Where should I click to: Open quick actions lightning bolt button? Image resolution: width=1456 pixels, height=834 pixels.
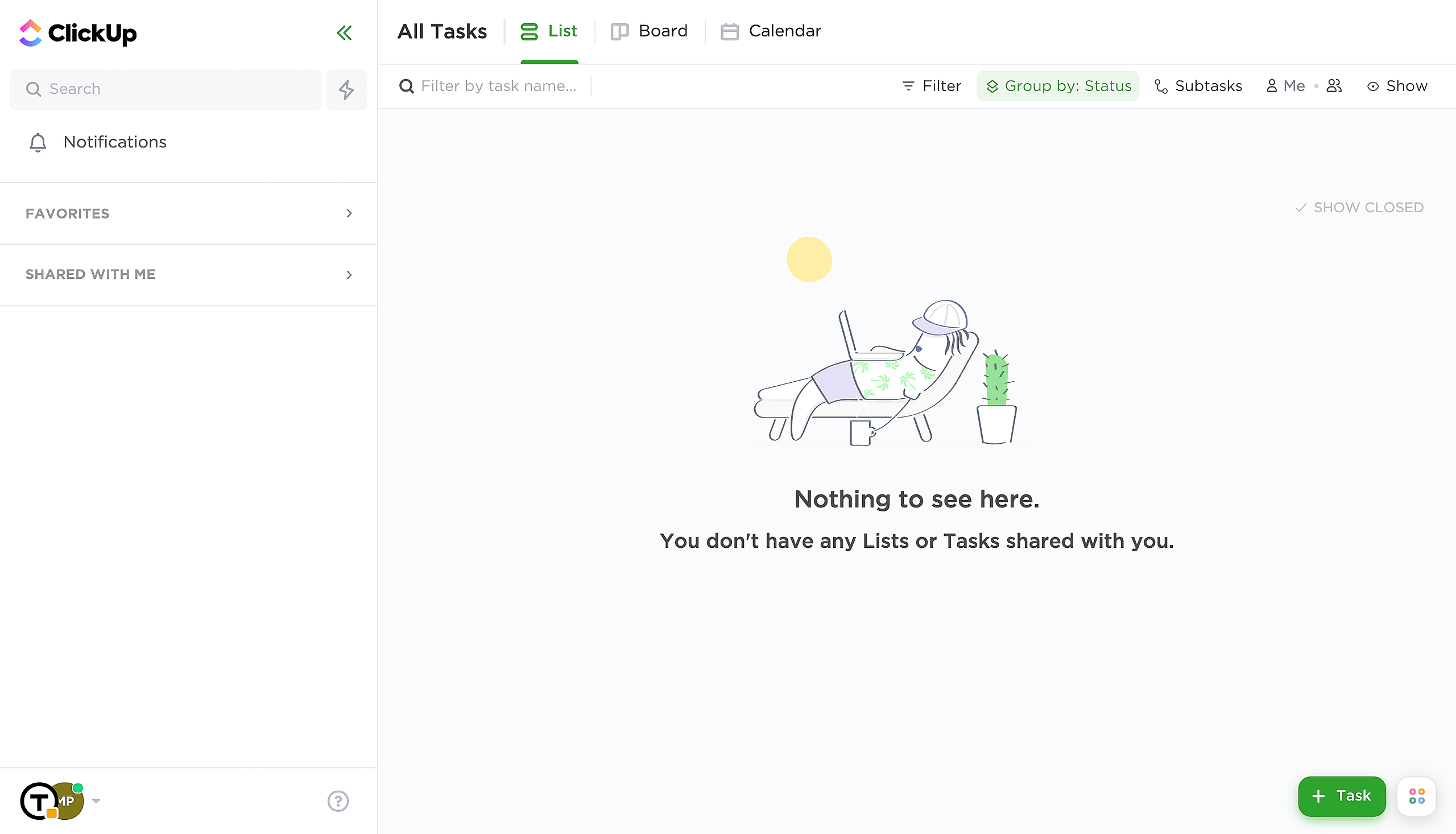[x=346, y=89]
